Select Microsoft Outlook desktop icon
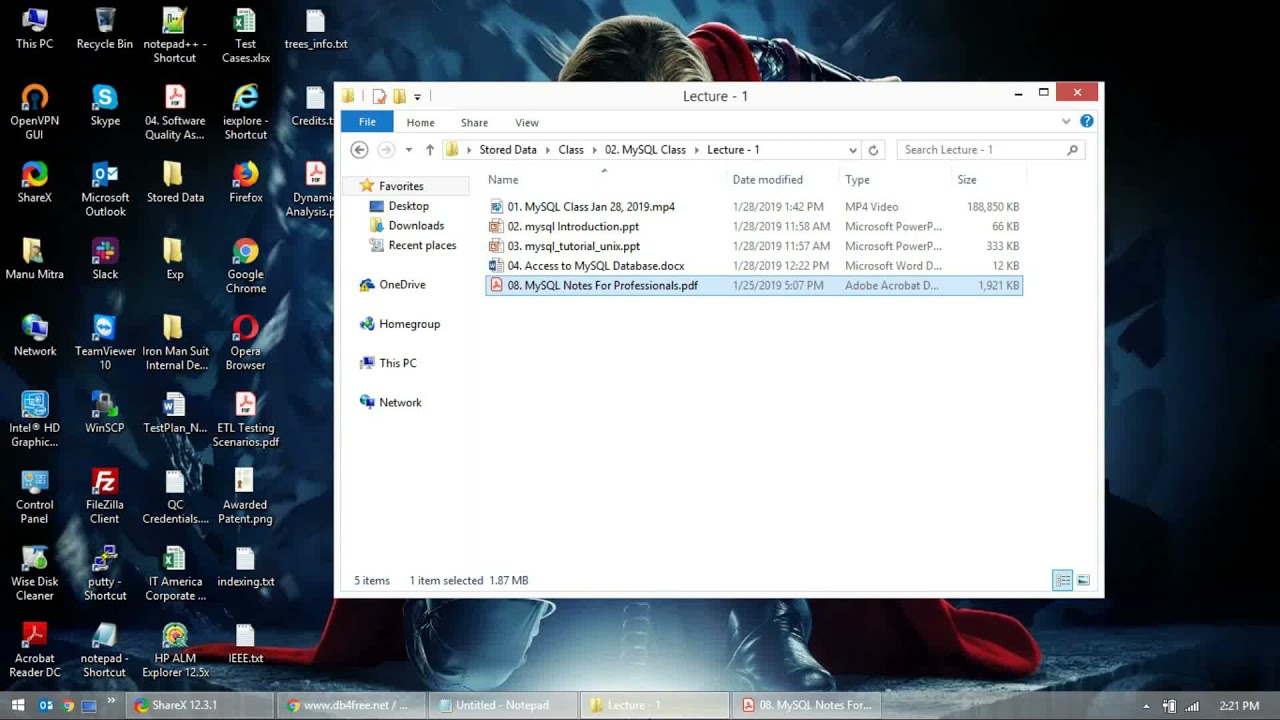This screenshot has height=720, width=1280. tap(105, 189)
